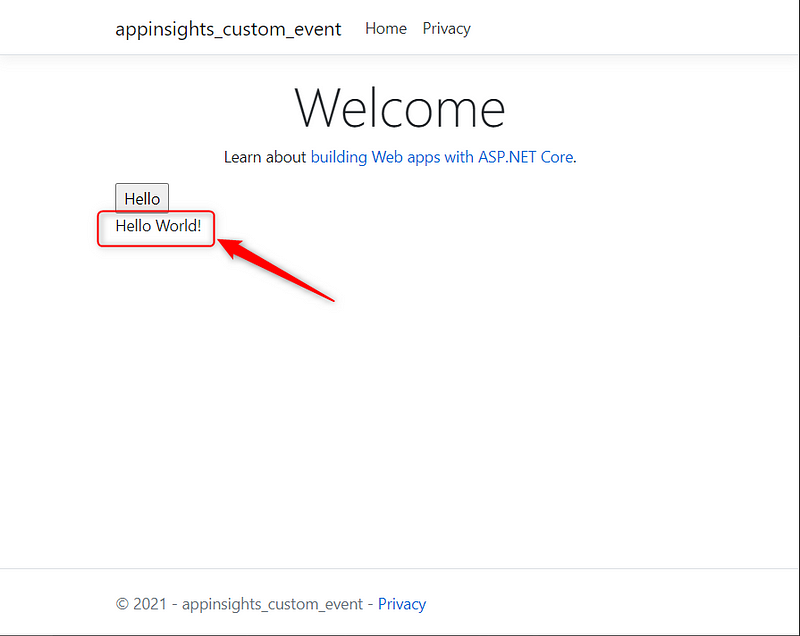
Task: Open Privacy page from top navbar
Action: pyautogui.click(x=446, y=28)
